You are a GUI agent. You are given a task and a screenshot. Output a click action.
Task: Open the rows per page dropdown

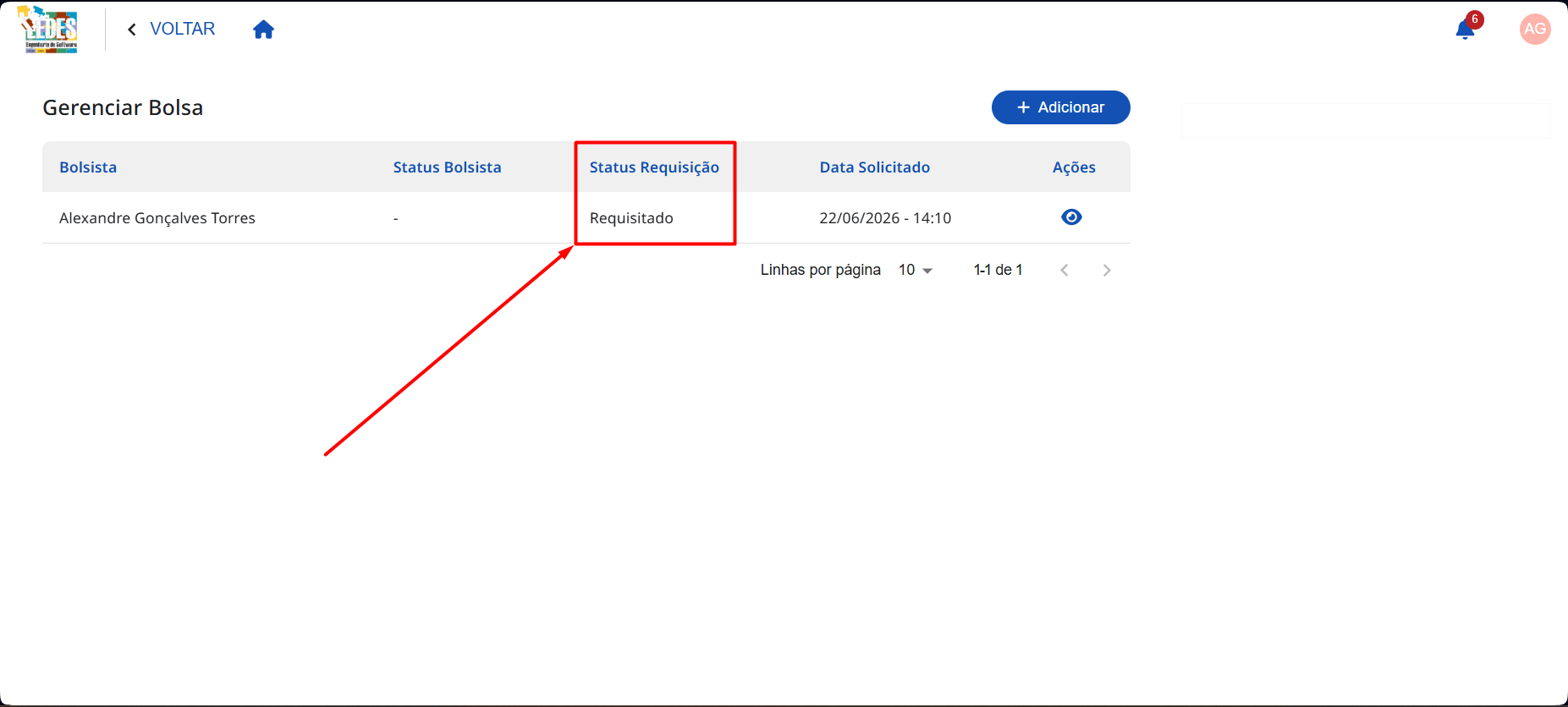point(916,270)
